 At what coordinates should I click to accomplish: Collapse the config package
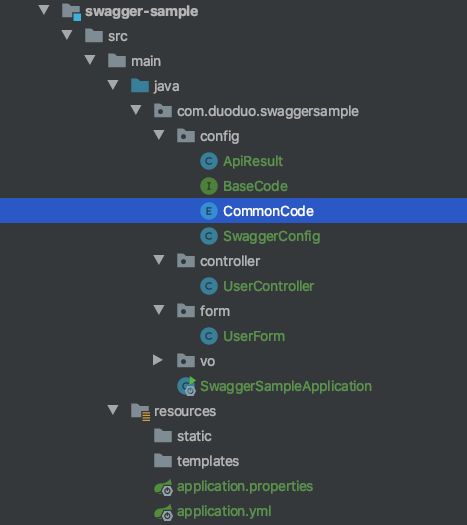[159, 135]
